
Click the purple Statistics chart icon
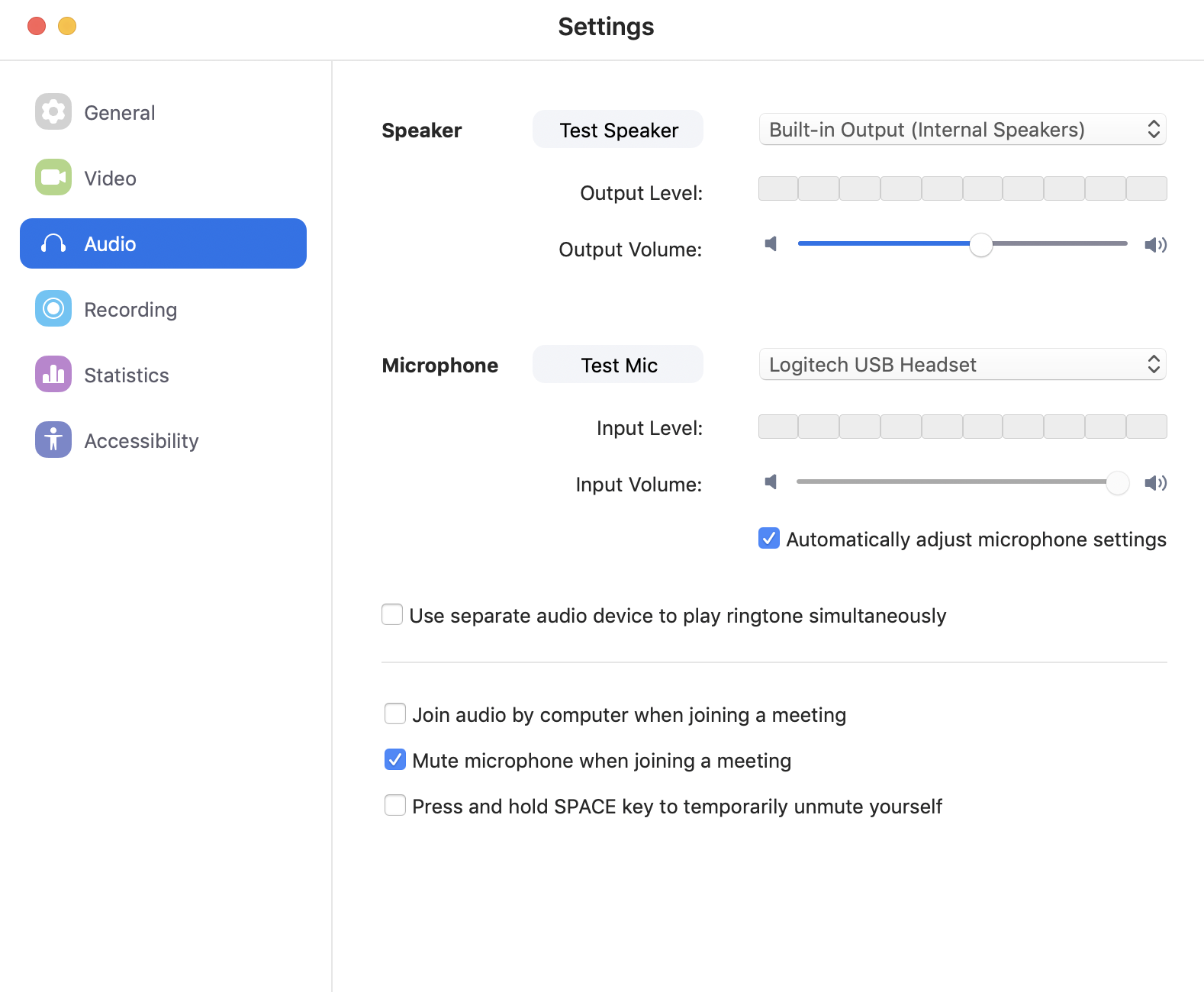(x=53, y=375)
